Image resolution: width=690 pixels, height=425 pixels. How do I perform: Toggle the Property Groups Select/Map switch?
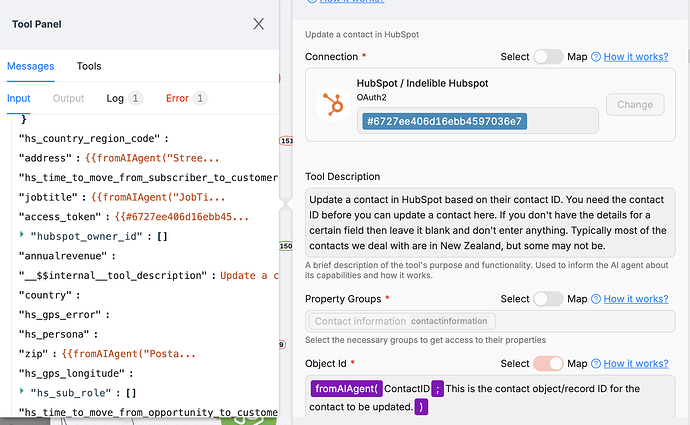(548, 299)
